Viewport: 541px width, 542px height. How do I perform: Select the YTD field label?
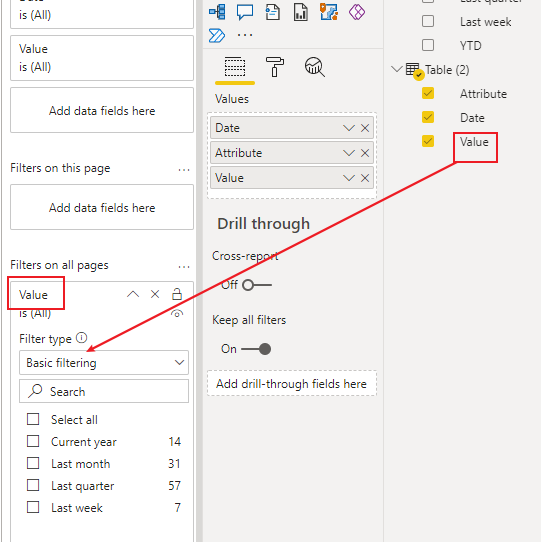click(x=470, y=46)
